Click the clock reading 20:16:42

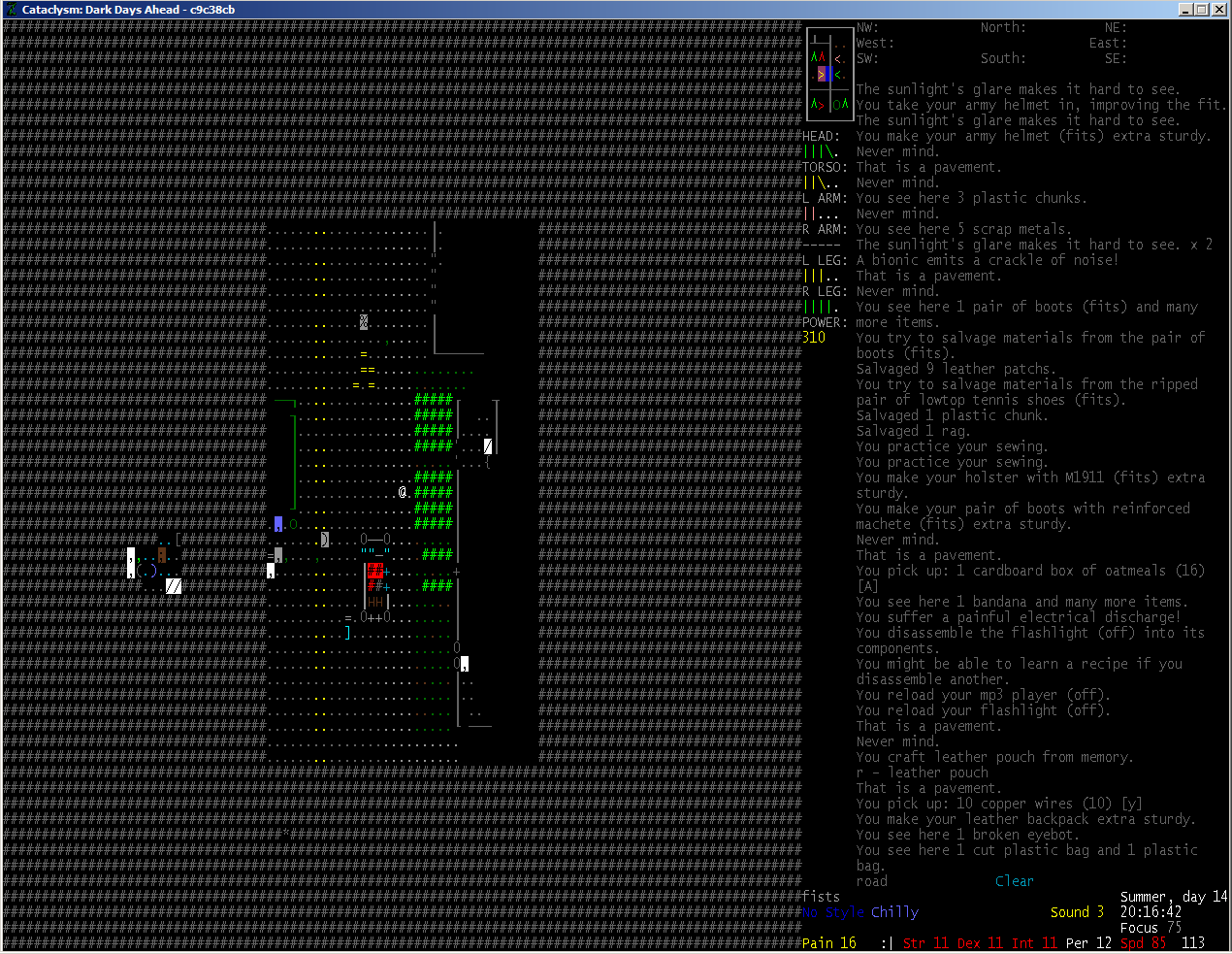point(1151,912)
